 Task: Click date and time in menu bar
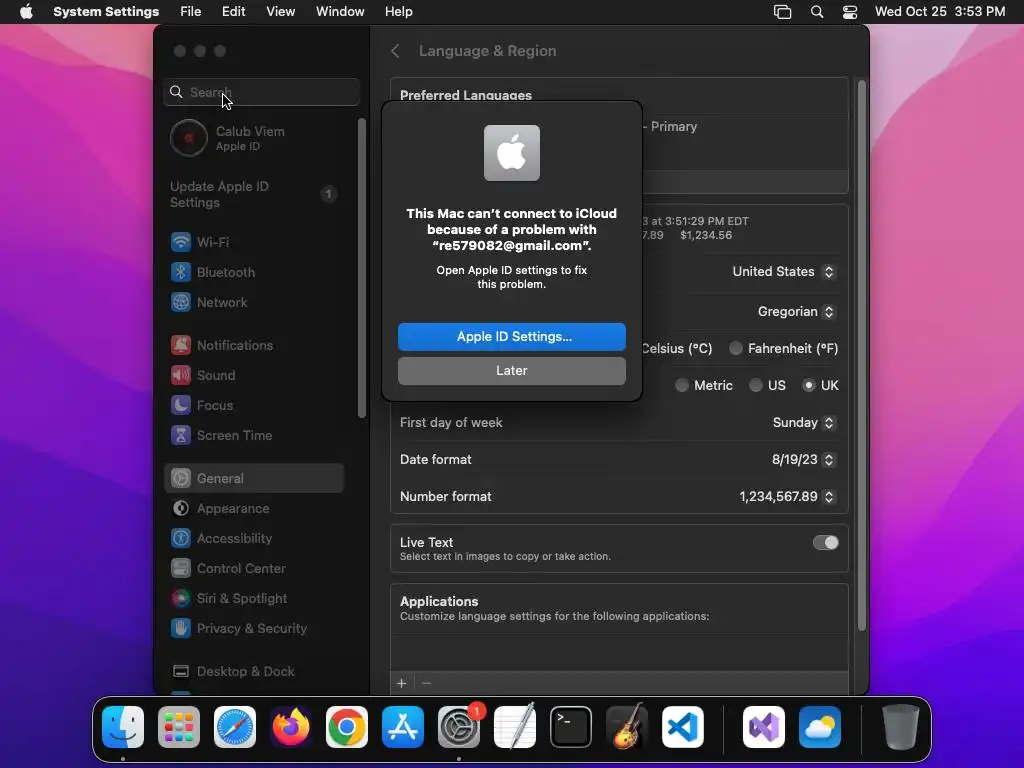click(940, 12)
